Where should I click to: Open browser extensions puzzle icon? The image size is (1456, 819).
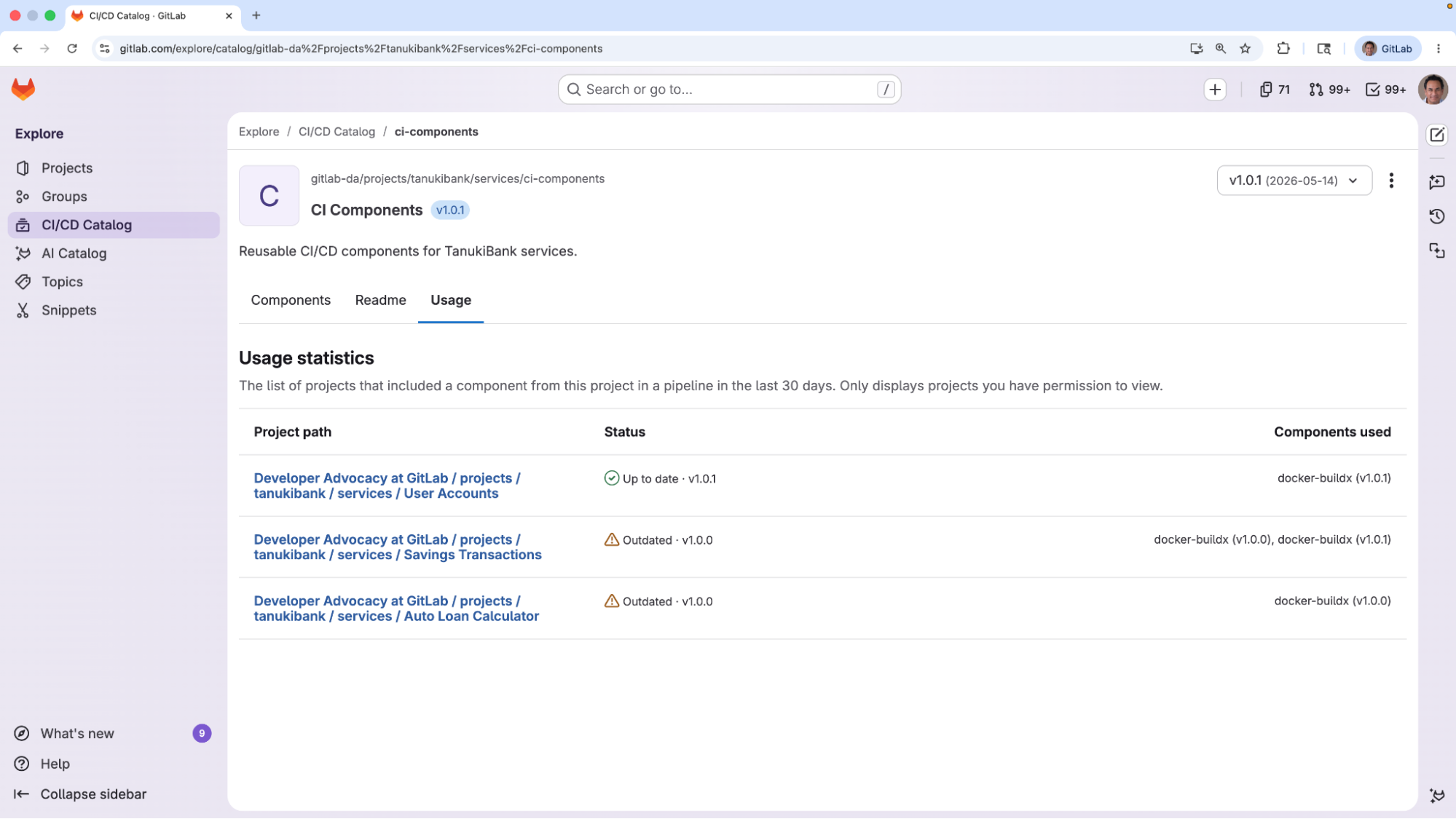(1283, 49)
